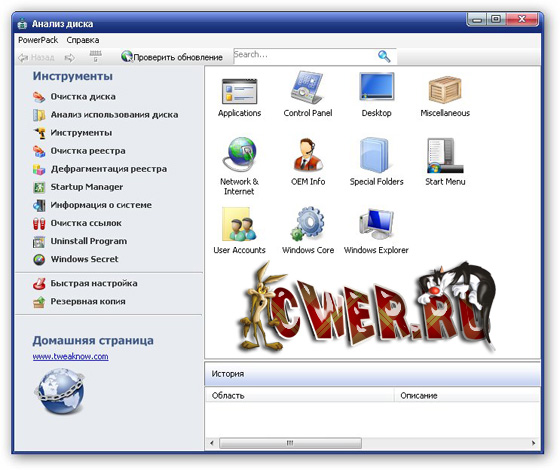Open the Windows Explorer icon
This screenshot has width=560, height=470.
coord(376,224)
